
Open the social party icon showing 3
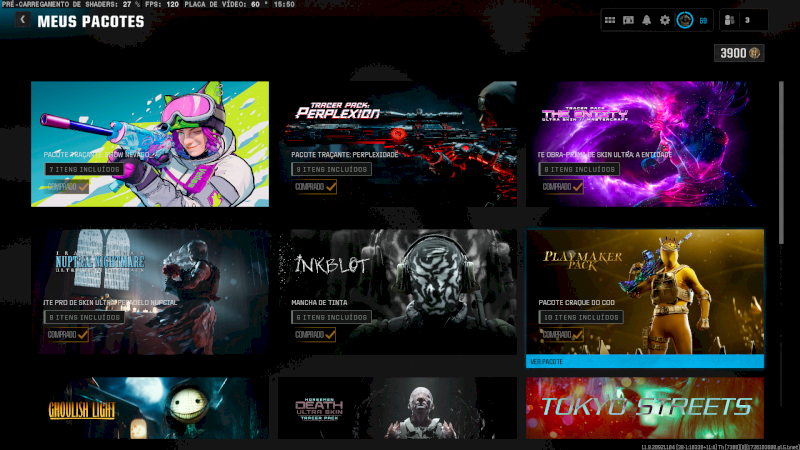pos(729,20)
